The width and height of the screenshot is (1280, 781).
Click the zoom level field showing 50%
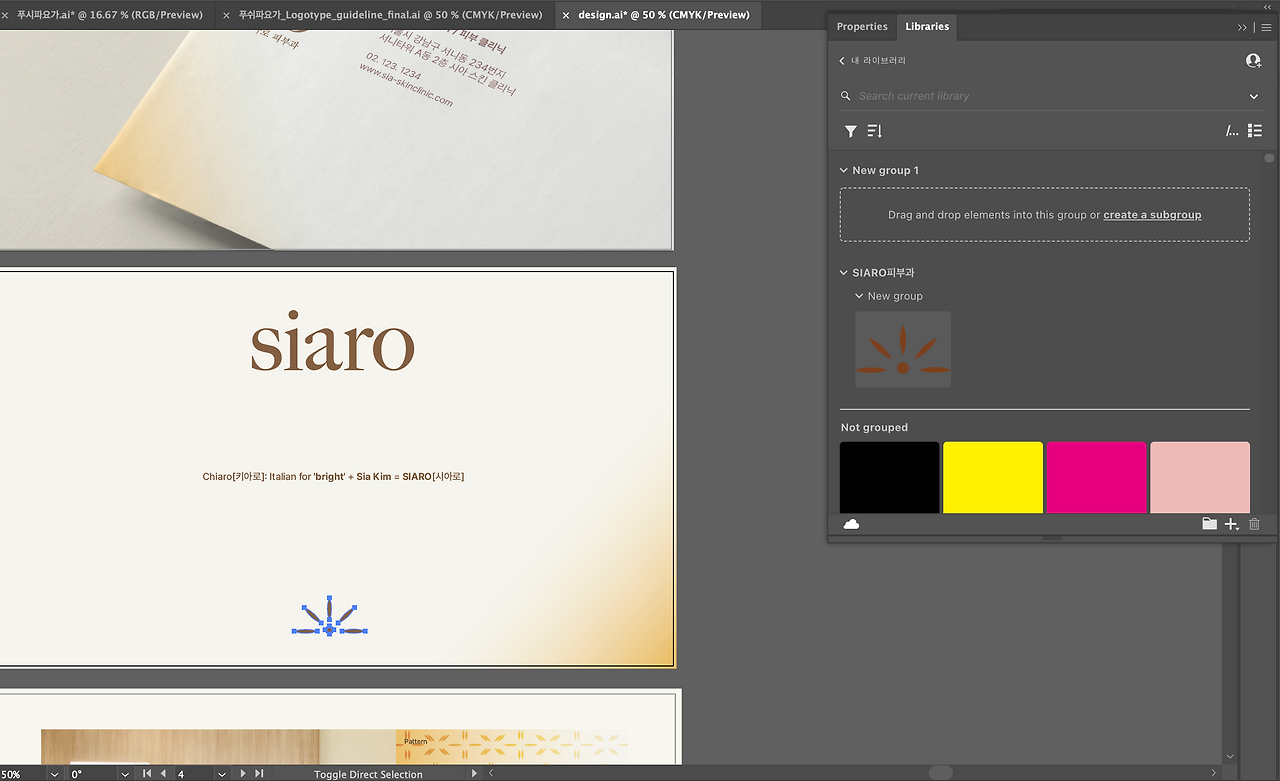22,774
